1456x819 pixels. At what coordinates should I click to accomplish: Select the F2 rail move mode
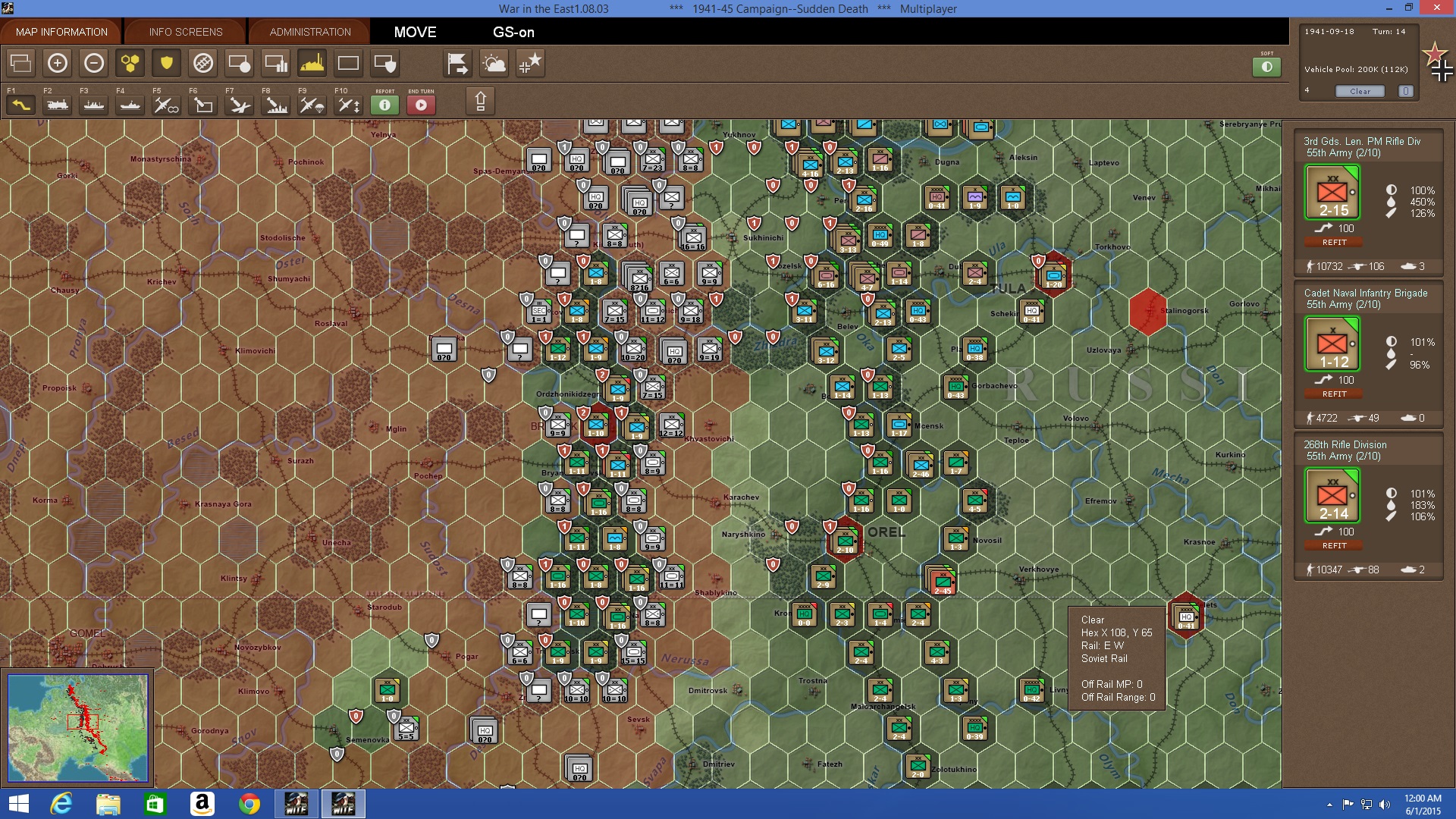click(58, 105)
